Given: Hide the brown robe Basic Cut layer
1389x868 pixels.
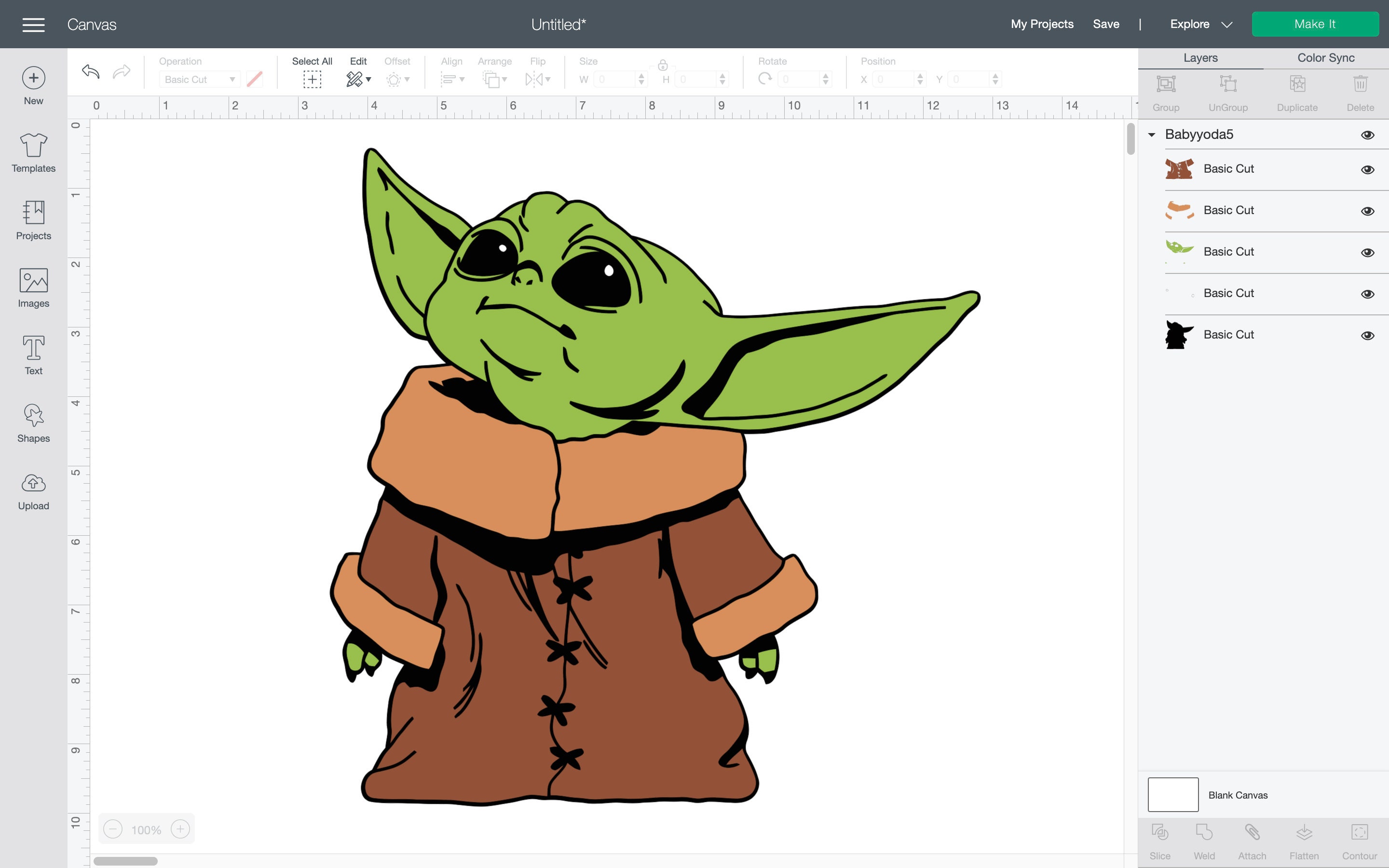Looking at the screenshot, I should click(1367, 170).
